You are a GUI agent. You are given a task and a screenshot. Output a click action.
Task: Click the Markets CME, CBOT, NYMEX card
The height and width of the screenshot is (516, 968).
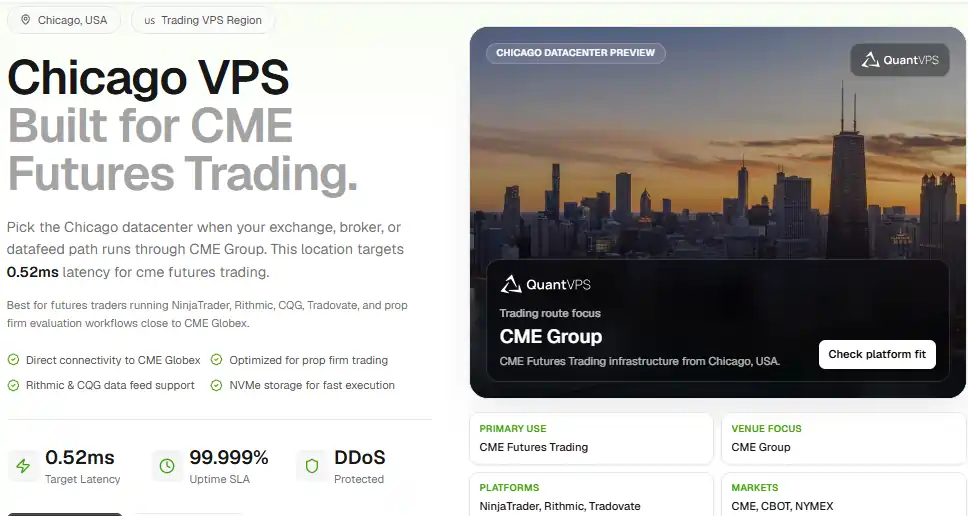(843, 495)
